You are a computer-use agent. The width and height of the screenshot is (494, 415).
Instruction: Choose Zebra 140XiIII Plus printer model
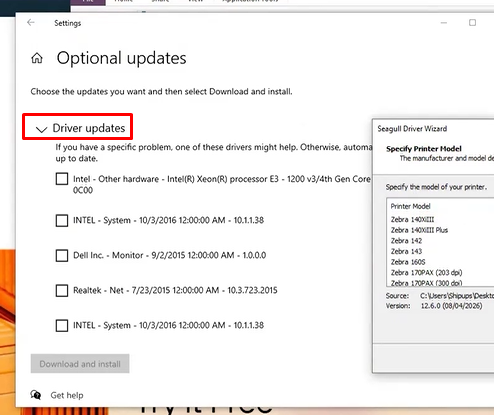click(x=419, y=230)
